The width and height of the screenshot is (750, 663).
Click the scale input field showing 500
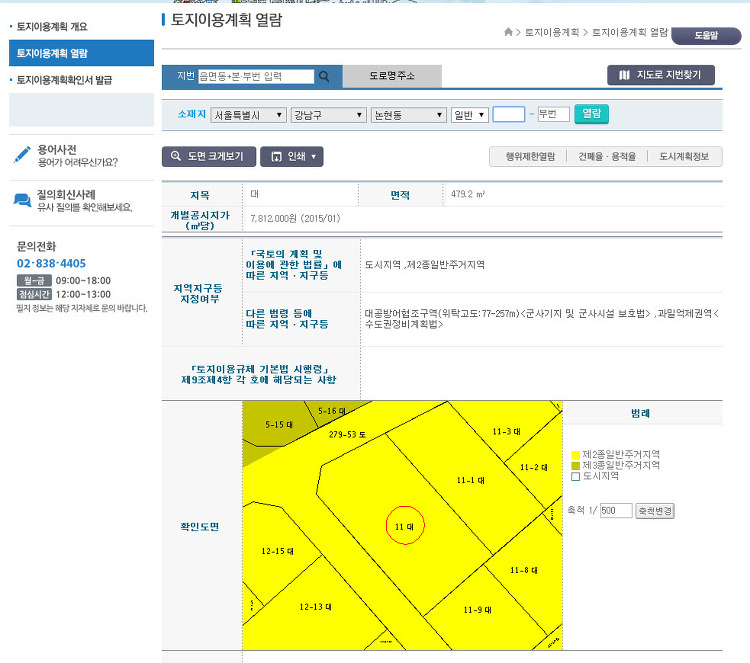tap(615, 511)
